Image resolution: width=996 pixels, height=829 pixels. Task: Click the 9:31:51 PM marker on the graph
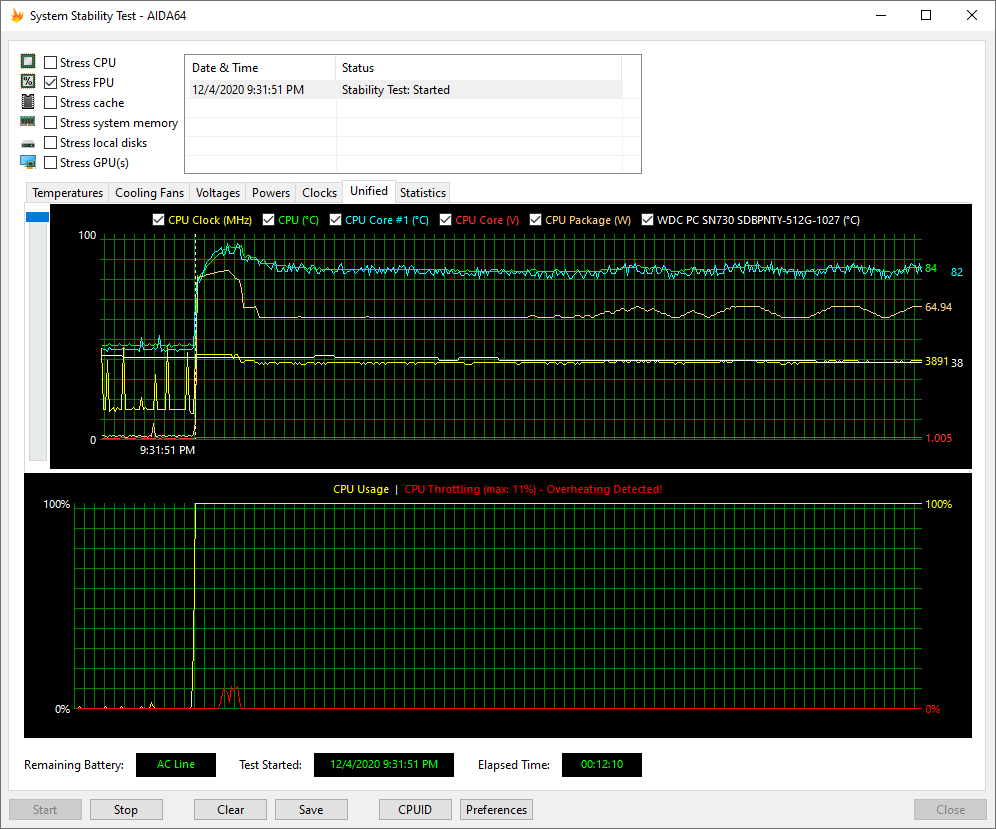(167, 450)
